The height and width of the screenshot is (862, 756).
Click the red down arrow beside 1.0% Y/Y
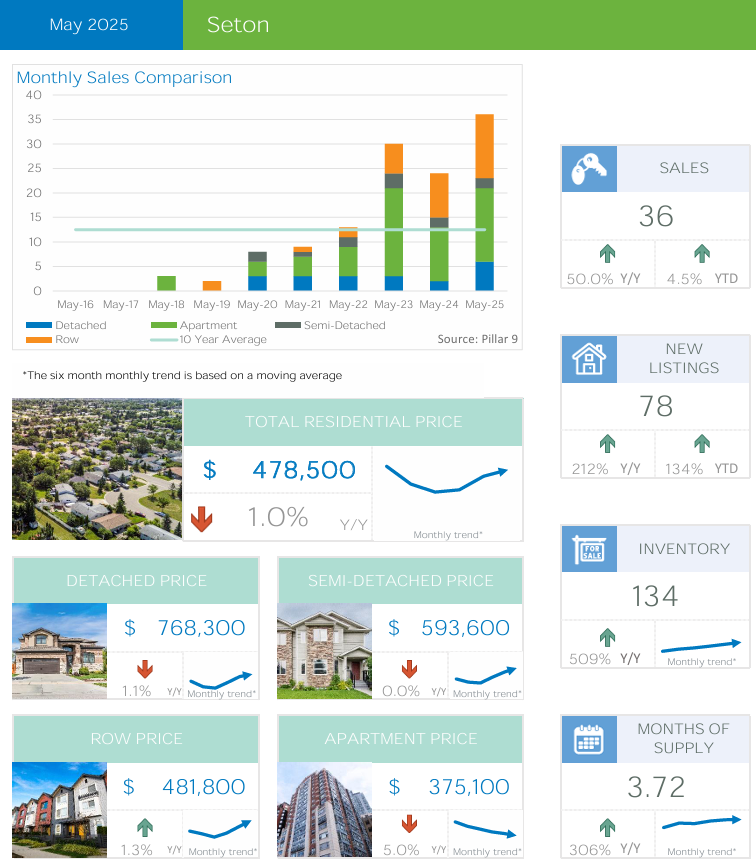(203, 519)
